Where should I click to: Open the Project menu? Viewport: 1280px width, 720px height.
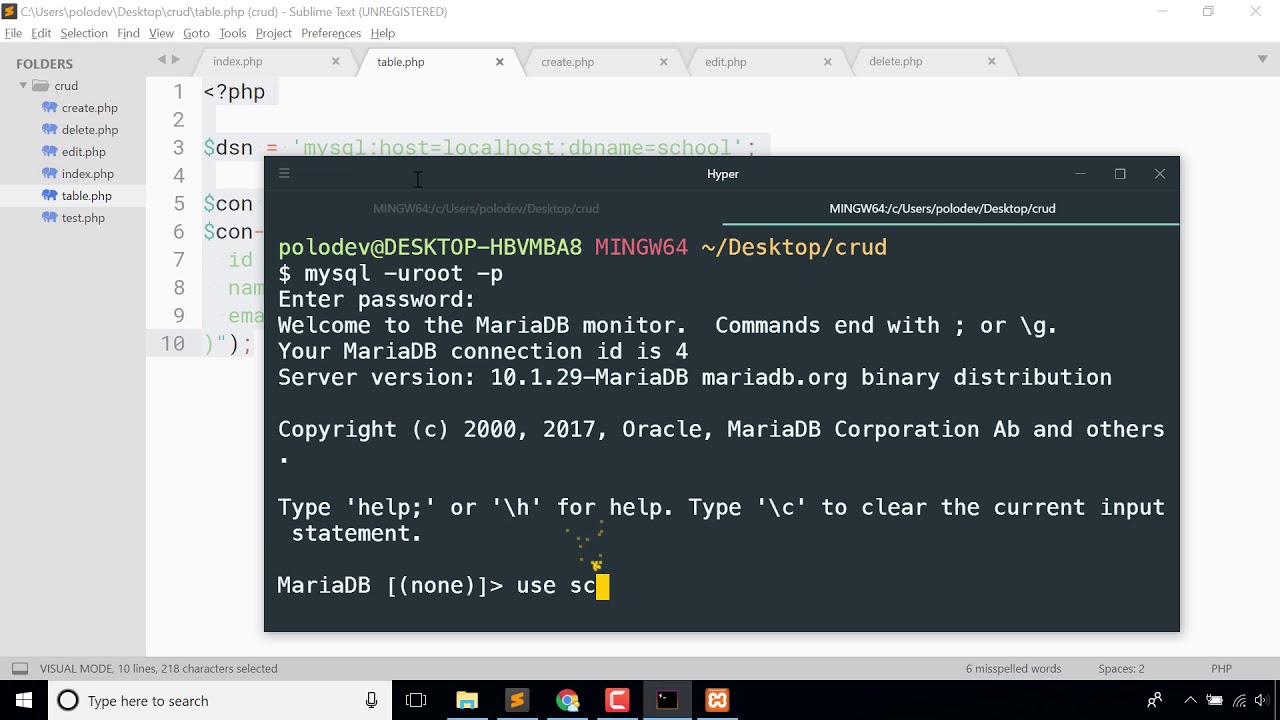273,33
